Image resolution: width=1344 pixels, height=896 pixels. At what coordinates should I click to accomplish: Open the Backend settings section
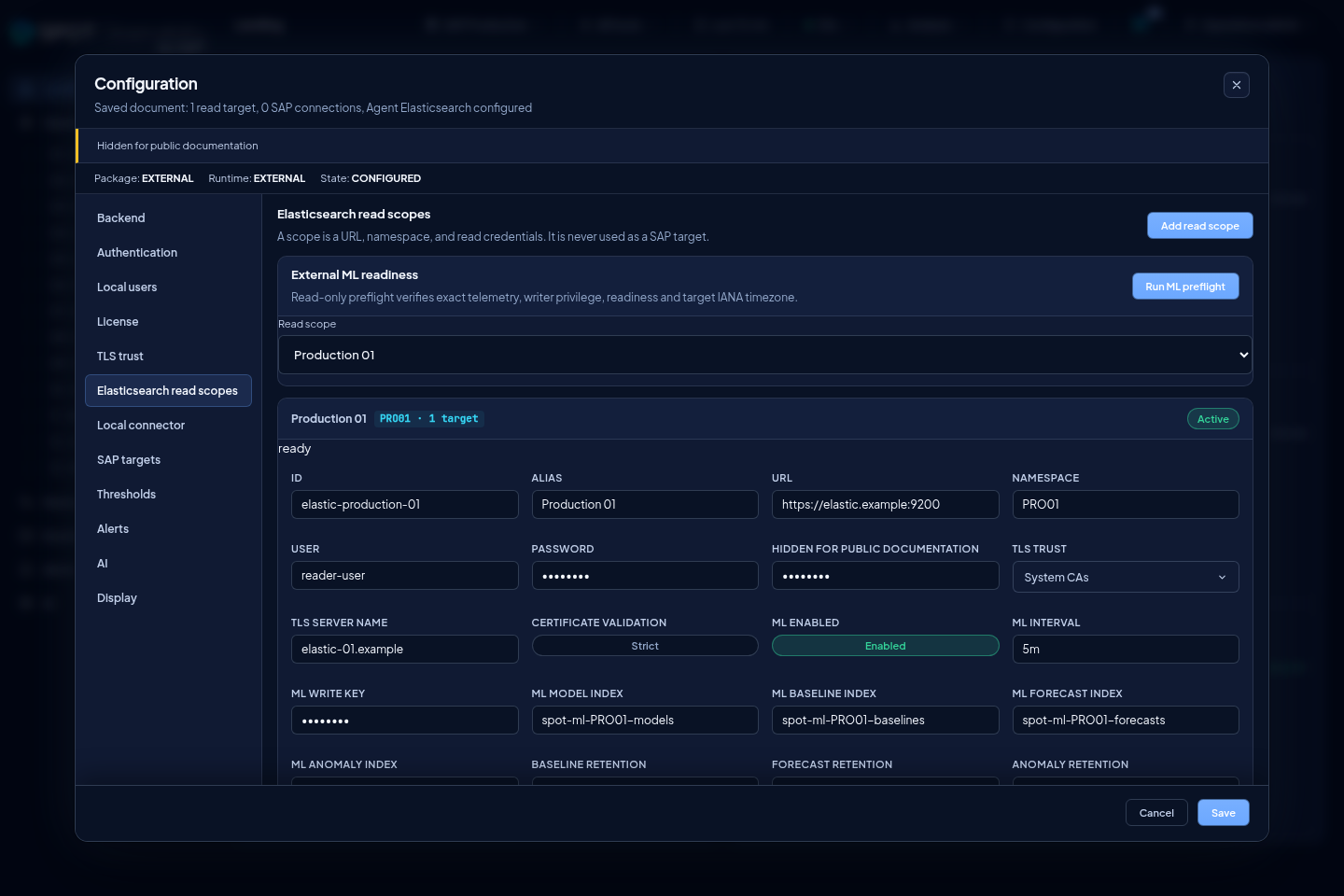coord(168,218)
